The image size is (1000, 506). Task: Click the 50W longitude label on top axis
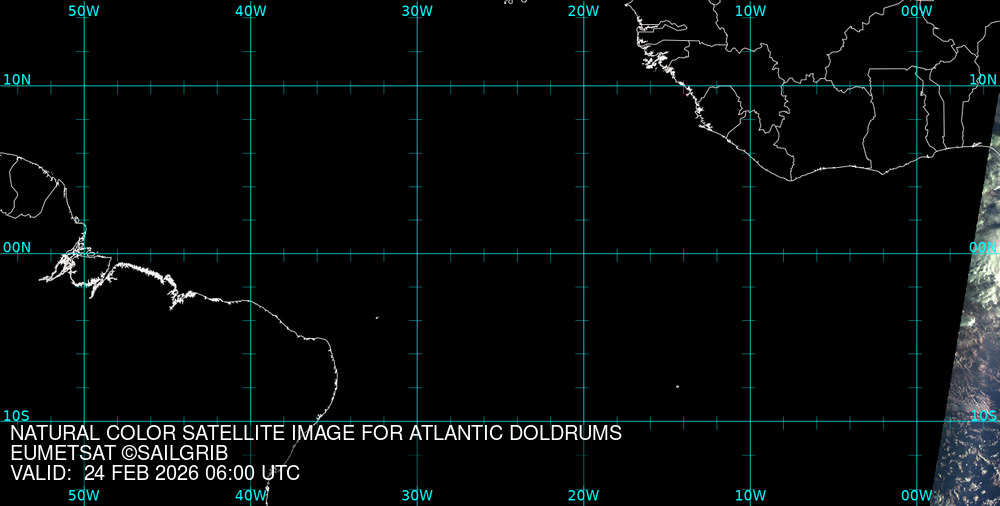coord(84,11)
